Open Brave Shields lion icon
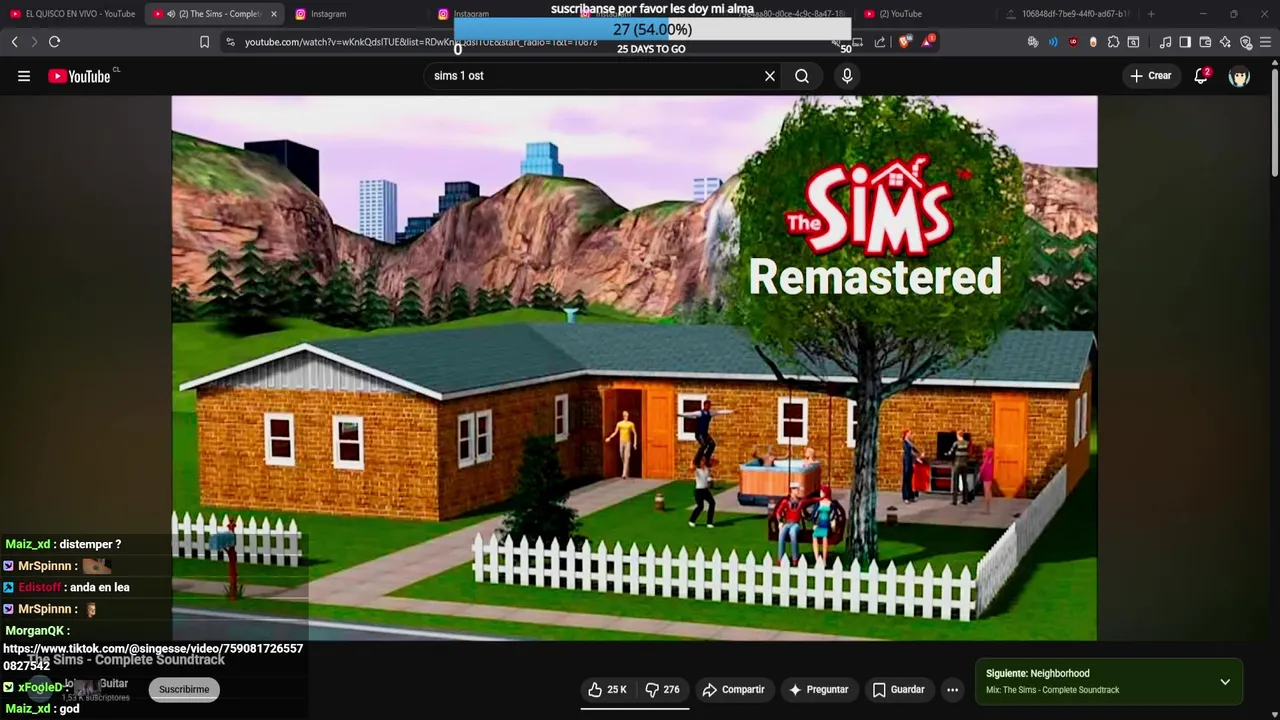Screen dimensions: 1280x720 pyautogui.click(x=904, y=42)
